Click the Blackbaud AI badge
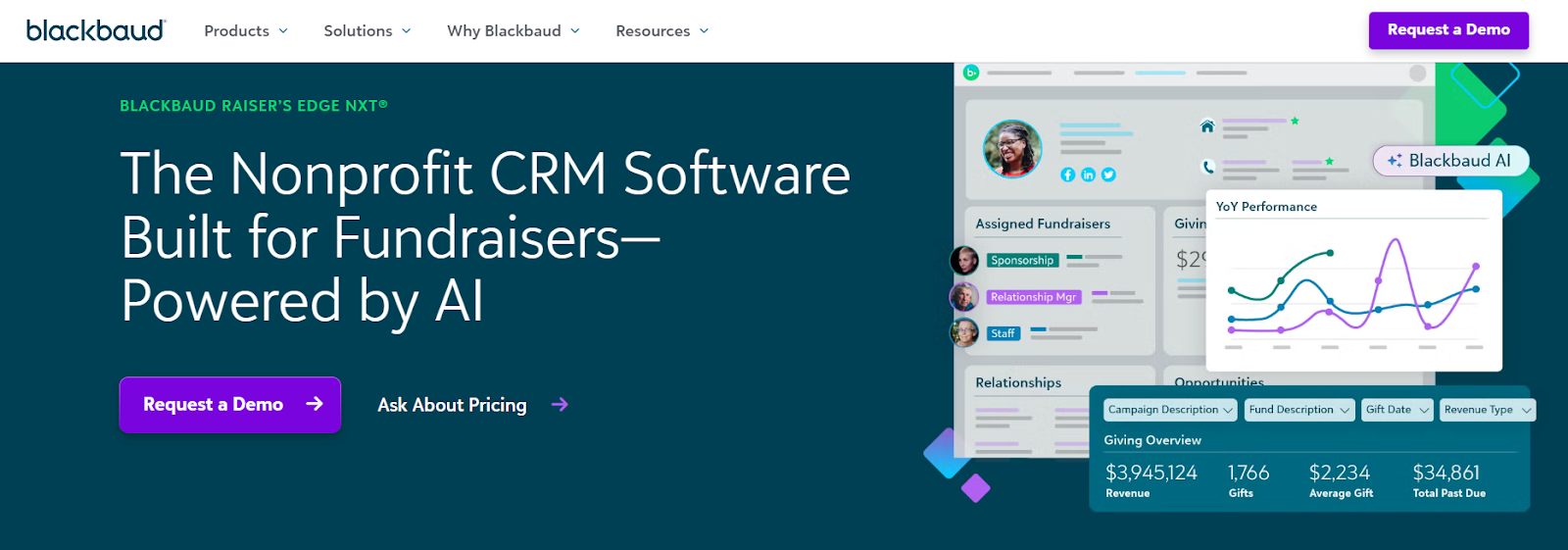 click(x=1450, y=161)
